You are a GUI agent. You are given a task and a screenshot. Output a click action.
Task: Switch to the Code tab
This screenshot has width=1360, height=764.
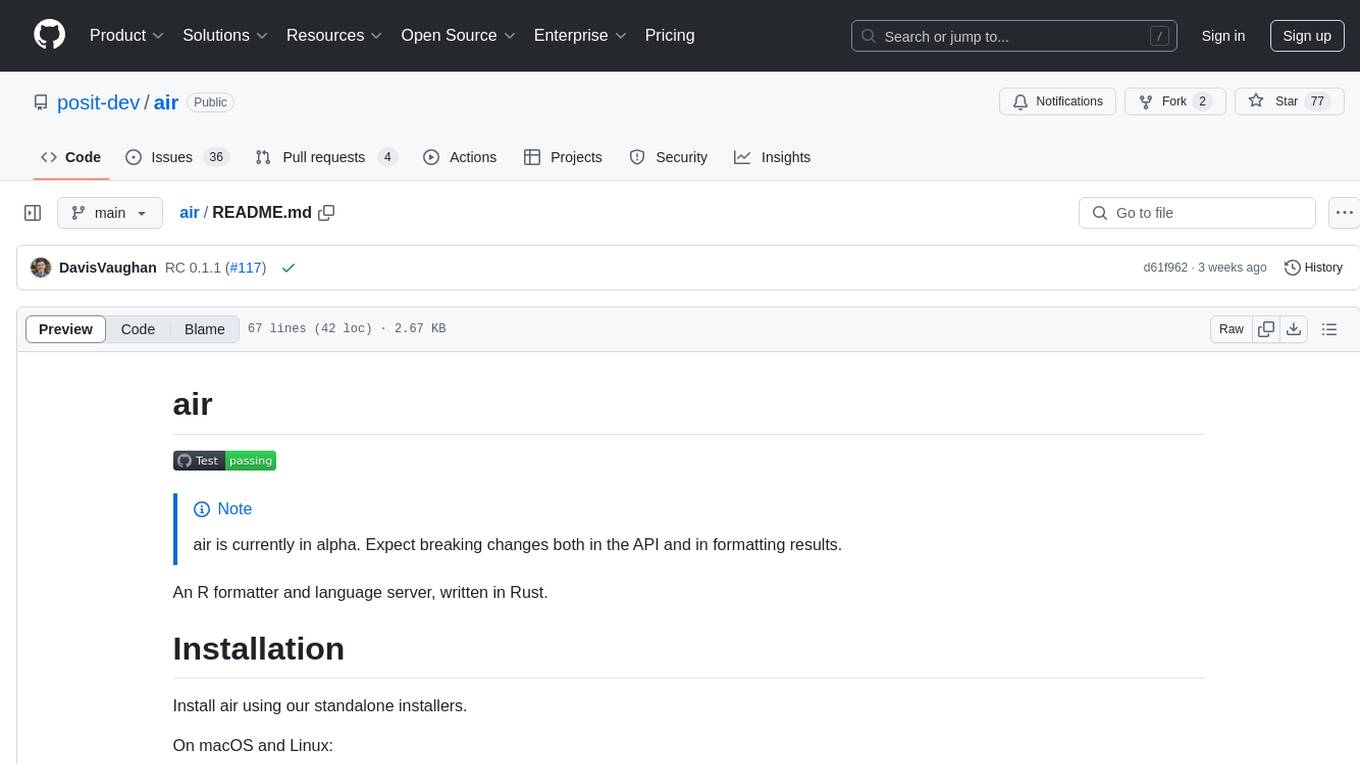coord(71,157)
